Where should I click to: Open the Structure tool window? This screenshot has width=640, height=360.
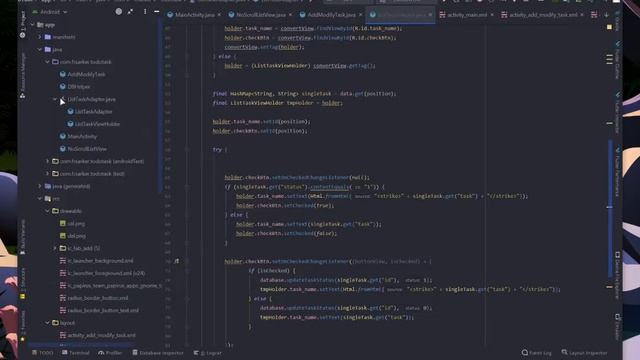coord(22,284)
